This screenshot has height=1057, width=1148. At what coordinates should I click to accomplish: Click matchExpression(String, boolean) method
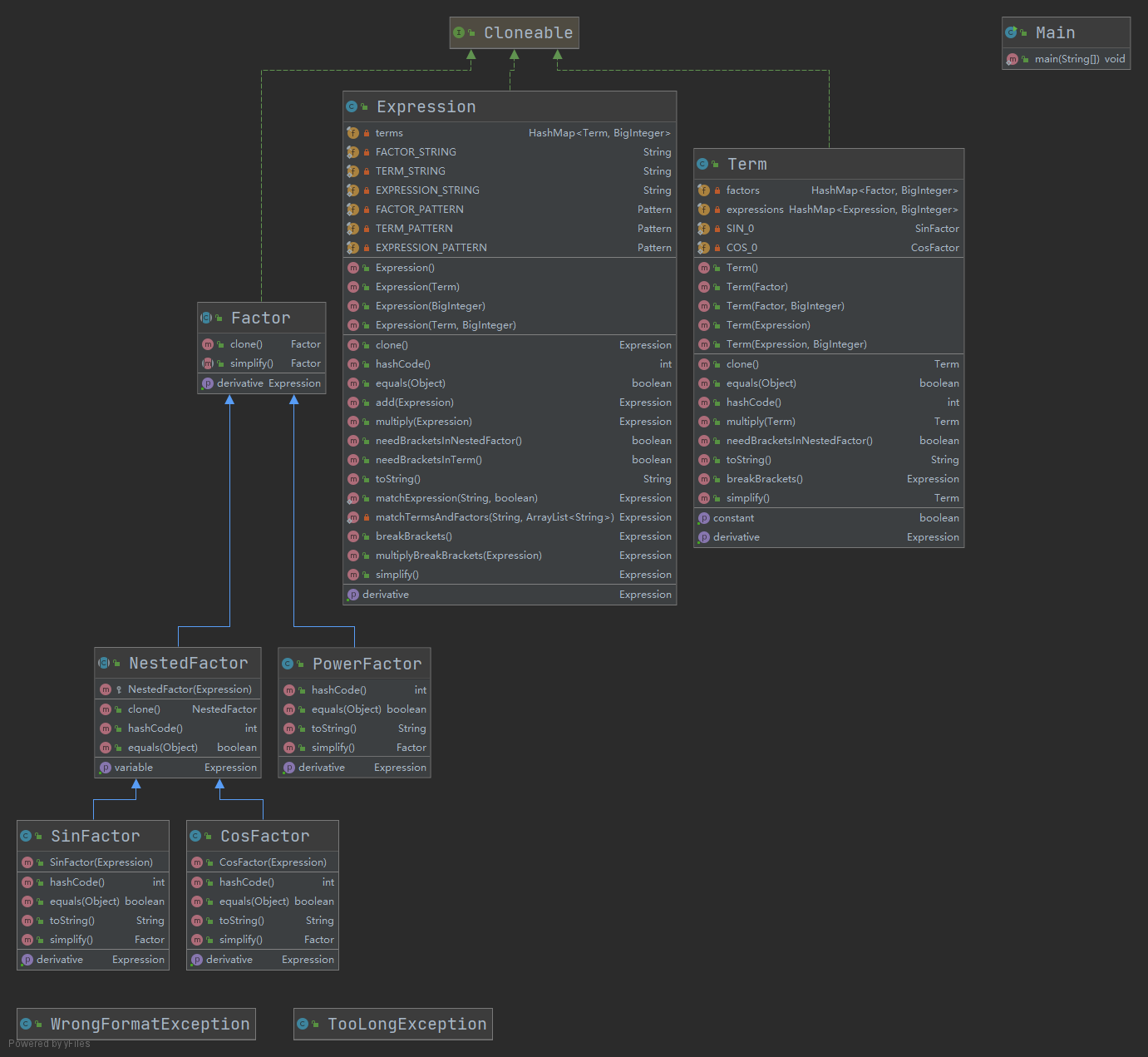pos(510,498)
